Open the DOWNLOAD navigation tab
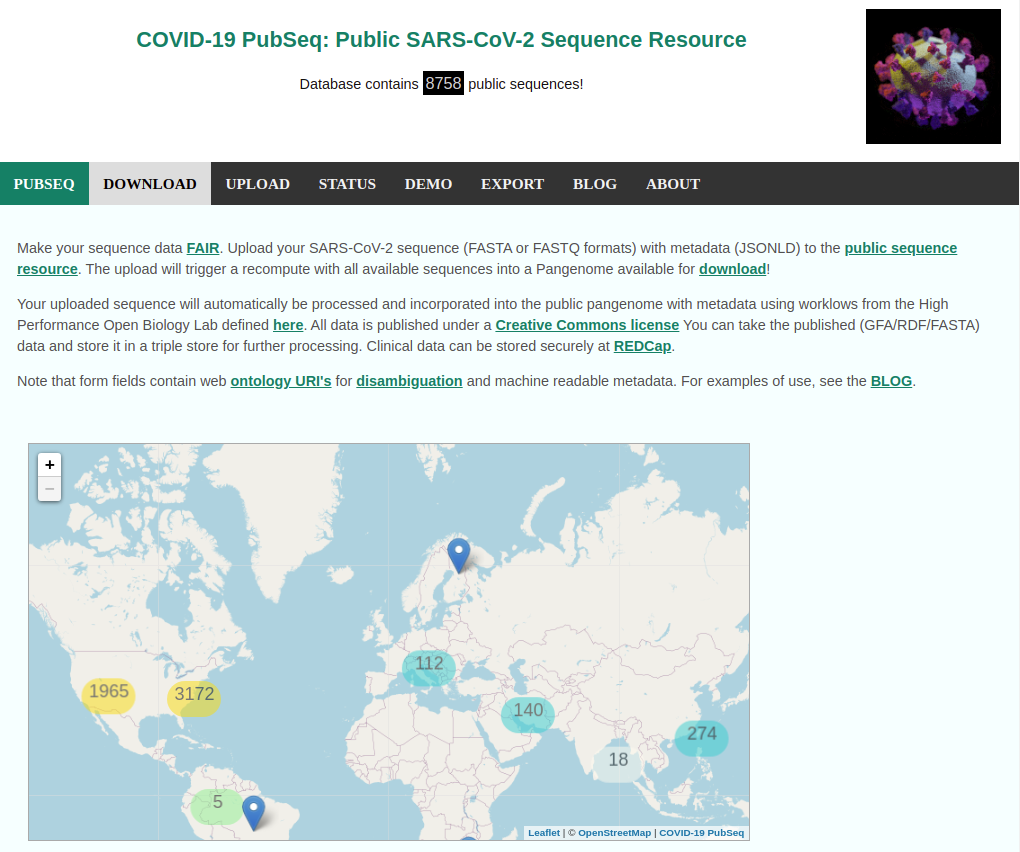Image resolution: width=1020 pixels, height=852 pixels. (x=150, y=184)
